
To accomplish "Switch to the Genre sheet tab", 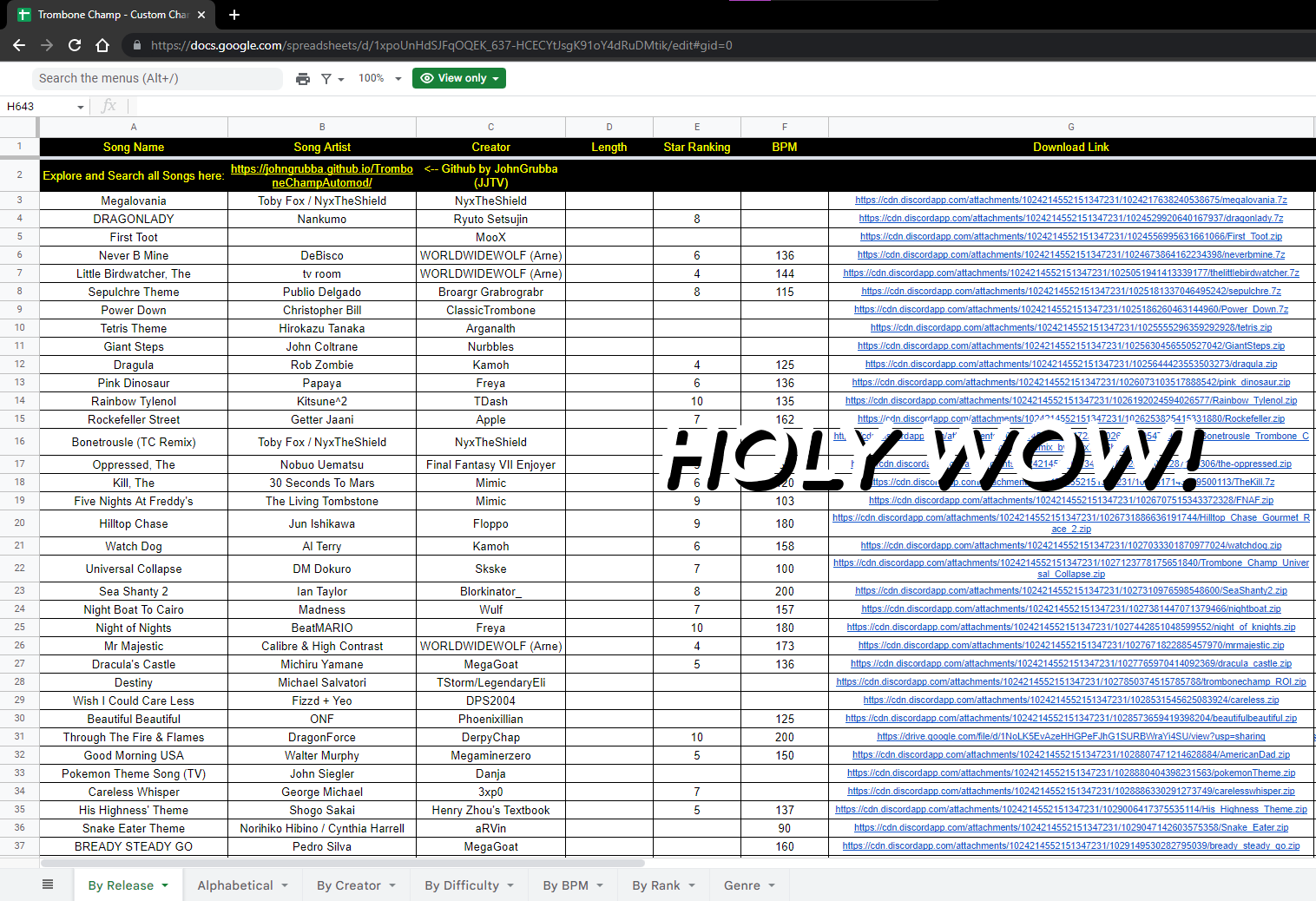I will [x=742, y=885].
